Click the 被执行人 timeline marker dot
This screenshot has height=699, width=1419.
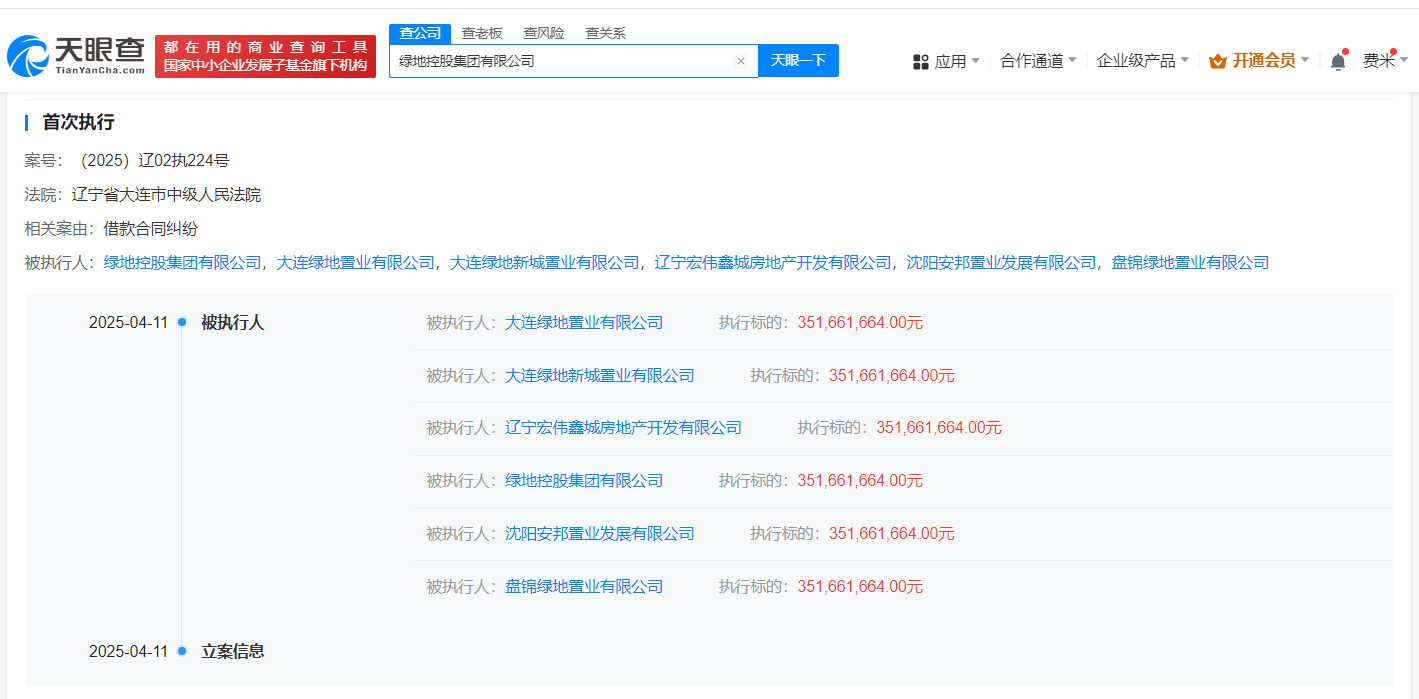tap(182, 322)
